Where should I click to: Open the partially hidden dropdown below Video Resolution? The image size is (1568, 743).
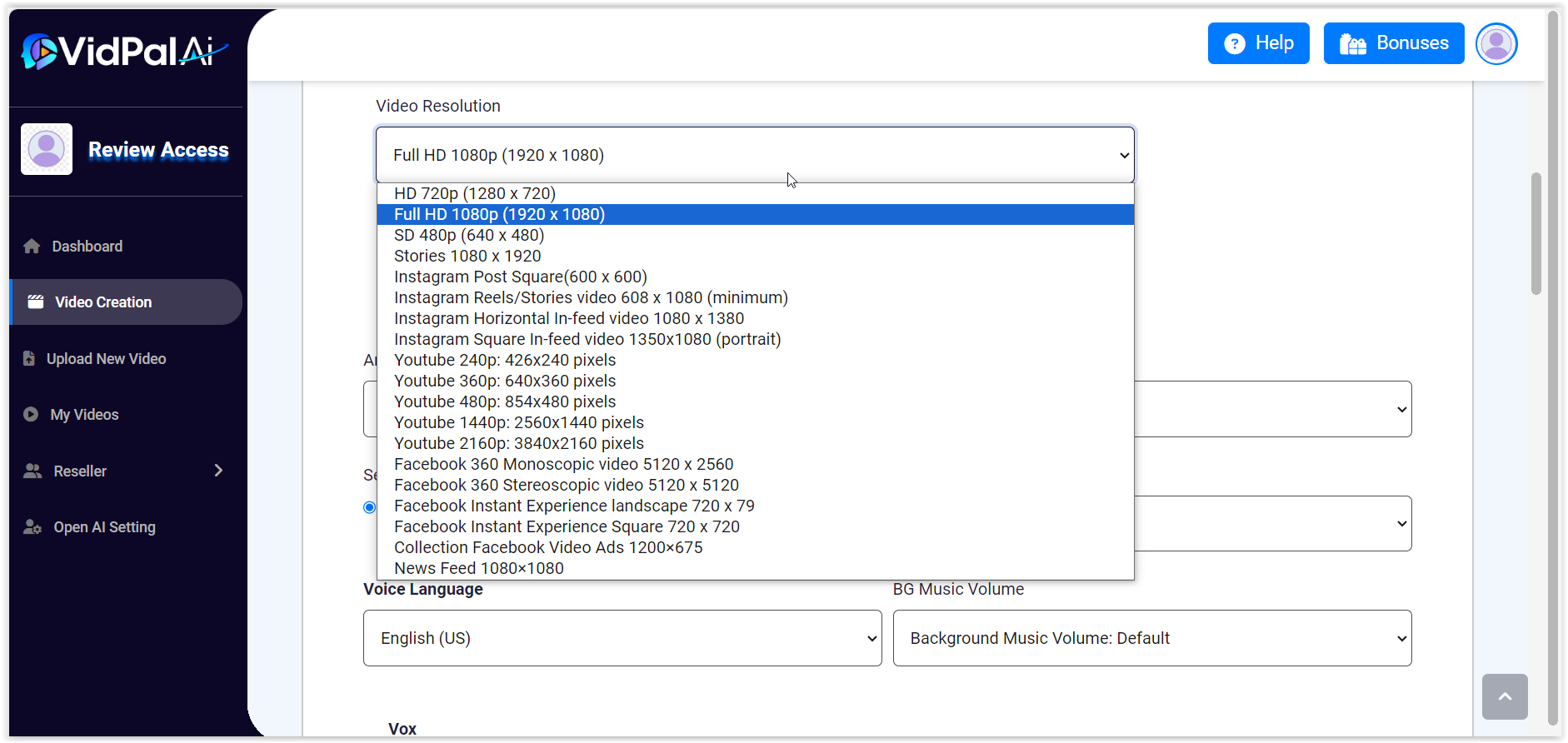[x=1273, y=409]
